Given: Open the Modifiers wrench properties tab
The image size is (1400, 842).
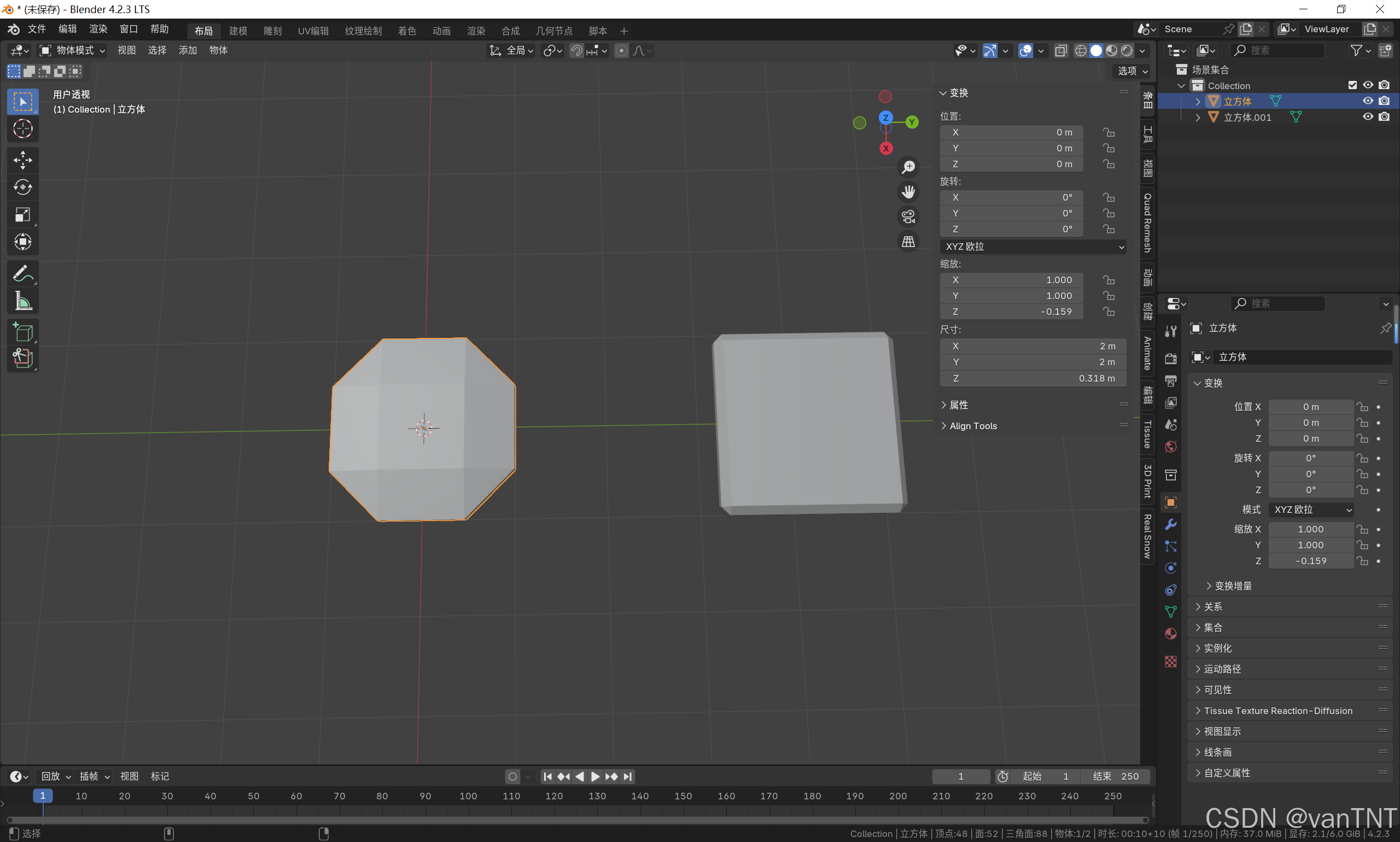Looking at the screenshot, I should (1170, 524).
